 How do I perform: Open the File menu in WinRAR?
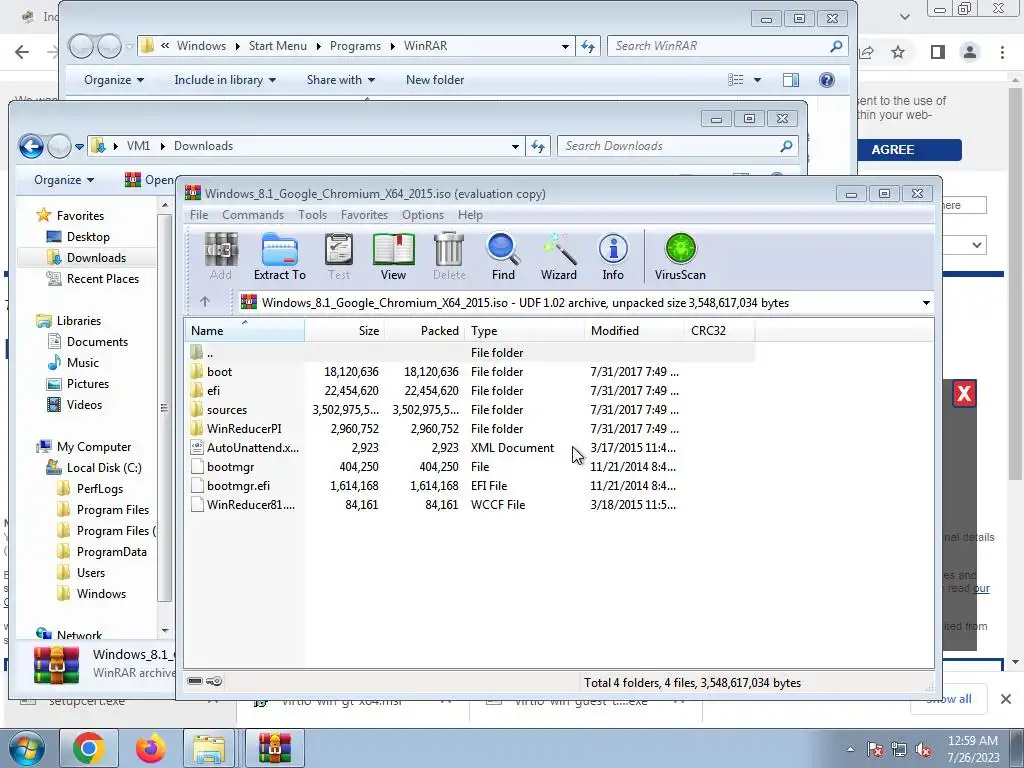click(x=199, y=215)
